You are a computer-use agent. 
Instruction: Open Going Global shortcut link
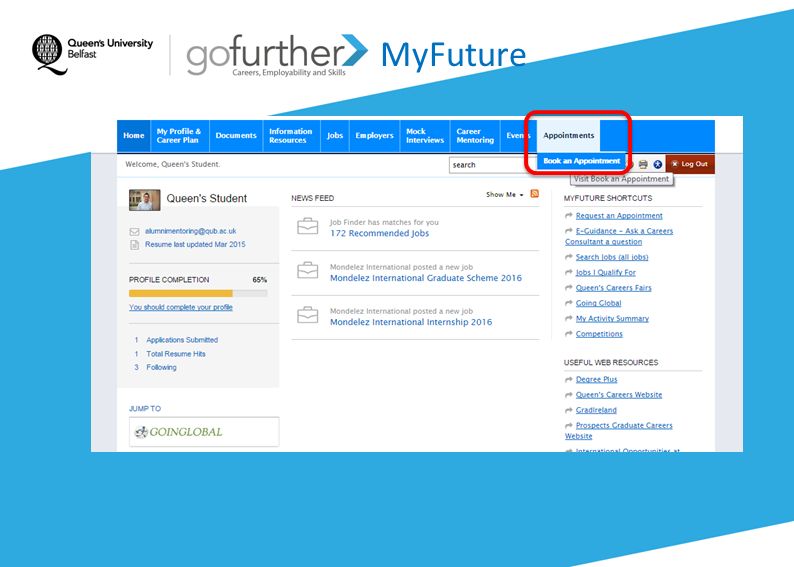click(x=598, y=303)
